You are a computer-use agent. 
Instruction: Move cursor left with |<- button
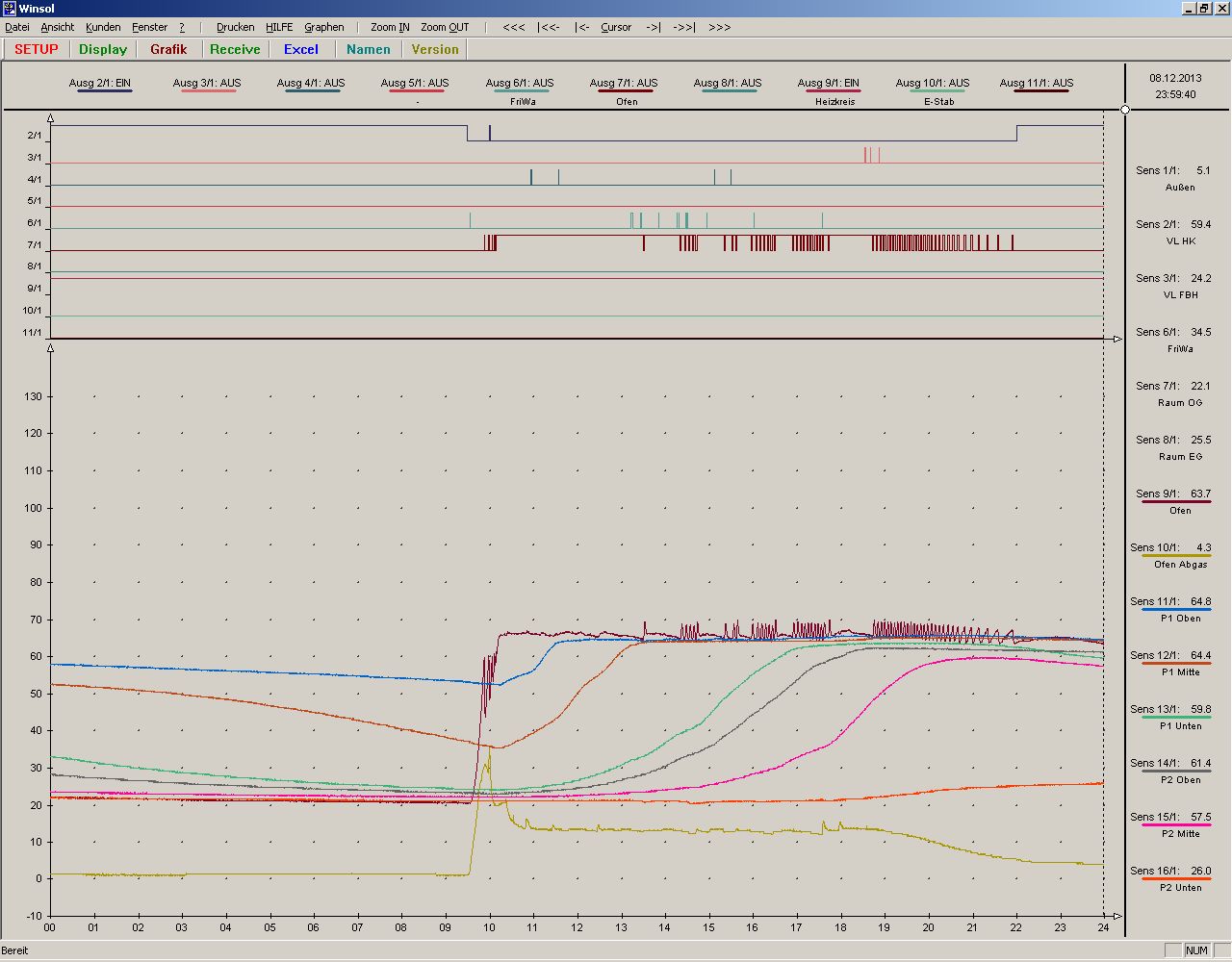point(582,27)
